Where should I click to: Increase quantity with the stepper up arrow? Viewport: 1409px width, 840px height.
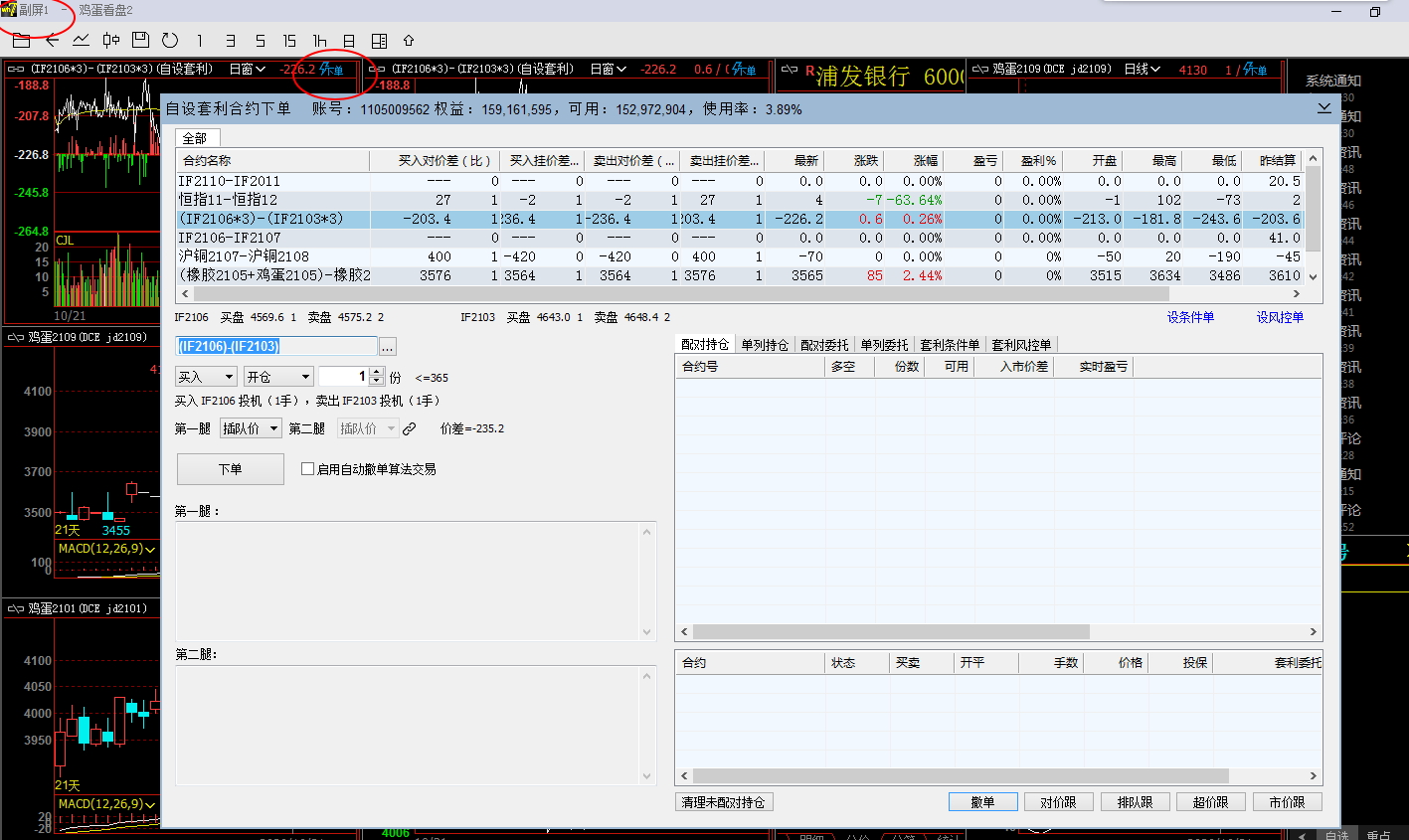tap(376, 373)
